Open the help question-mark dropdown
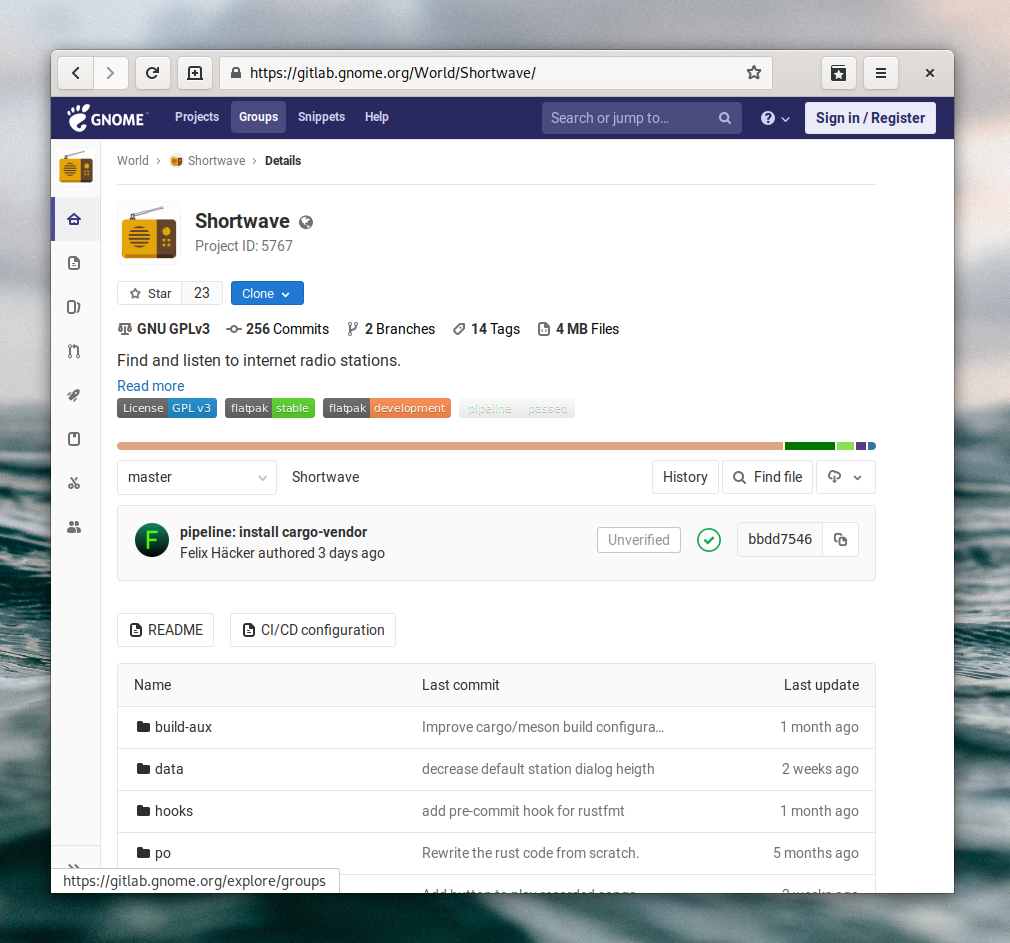Viewport: 1010px width, 943px height. tap(775, 118)
